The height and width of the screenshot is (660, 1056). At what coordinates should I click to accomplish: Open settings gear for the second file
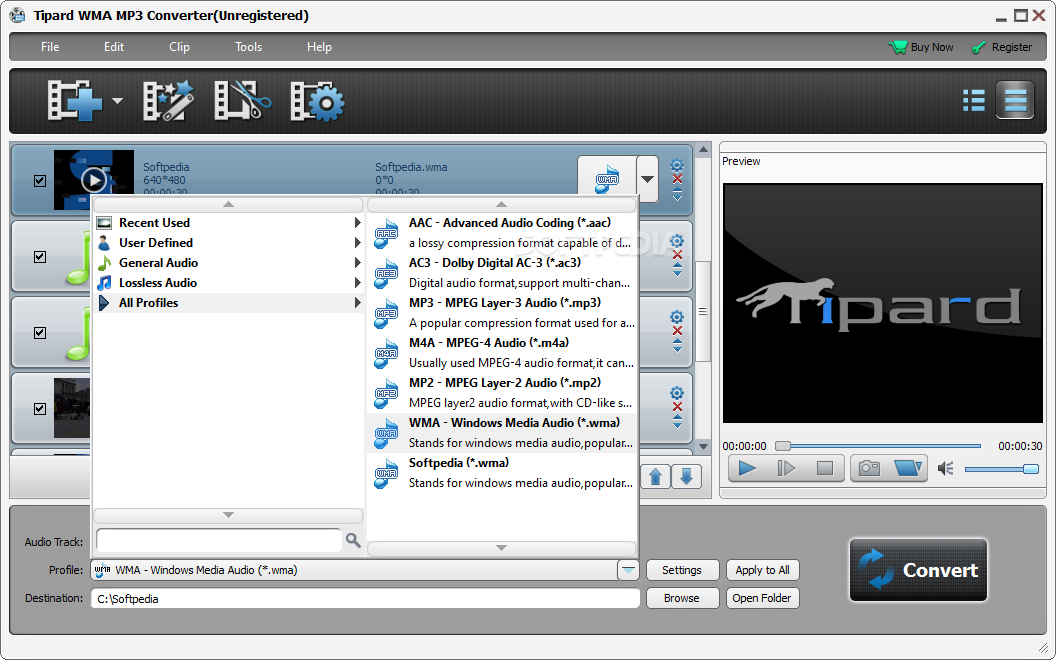coord(677,241)
